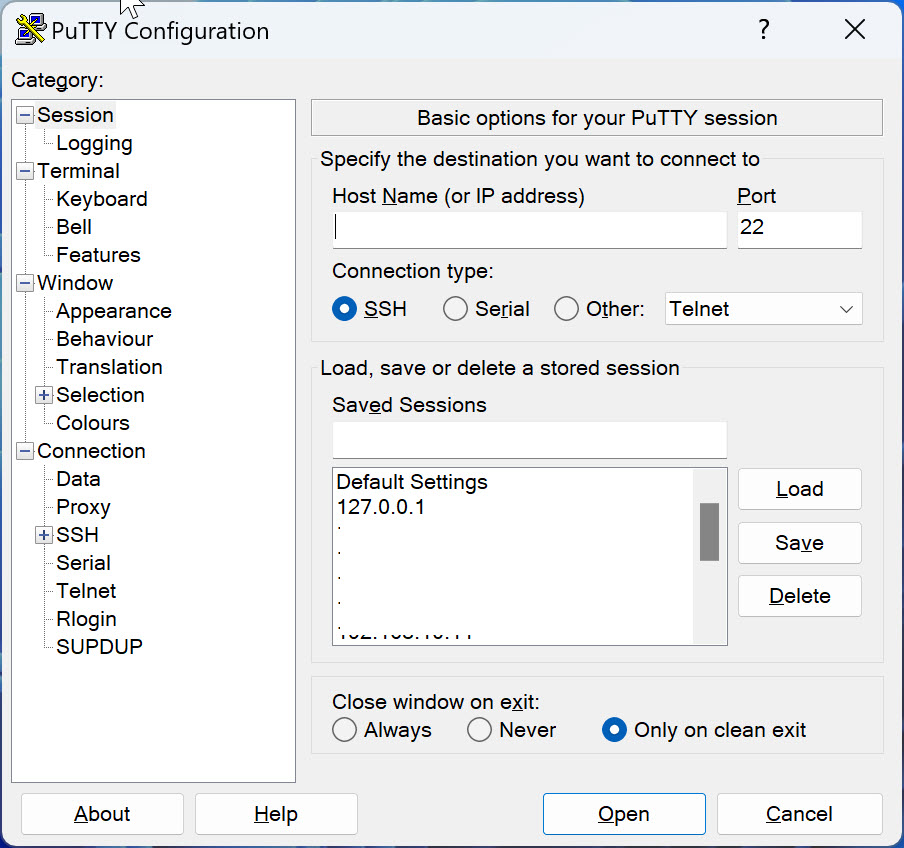Image resolution: width=904 pixels, height=848 pixels.
Task: Collapse the Session category tree node
Action: point(25,115)
